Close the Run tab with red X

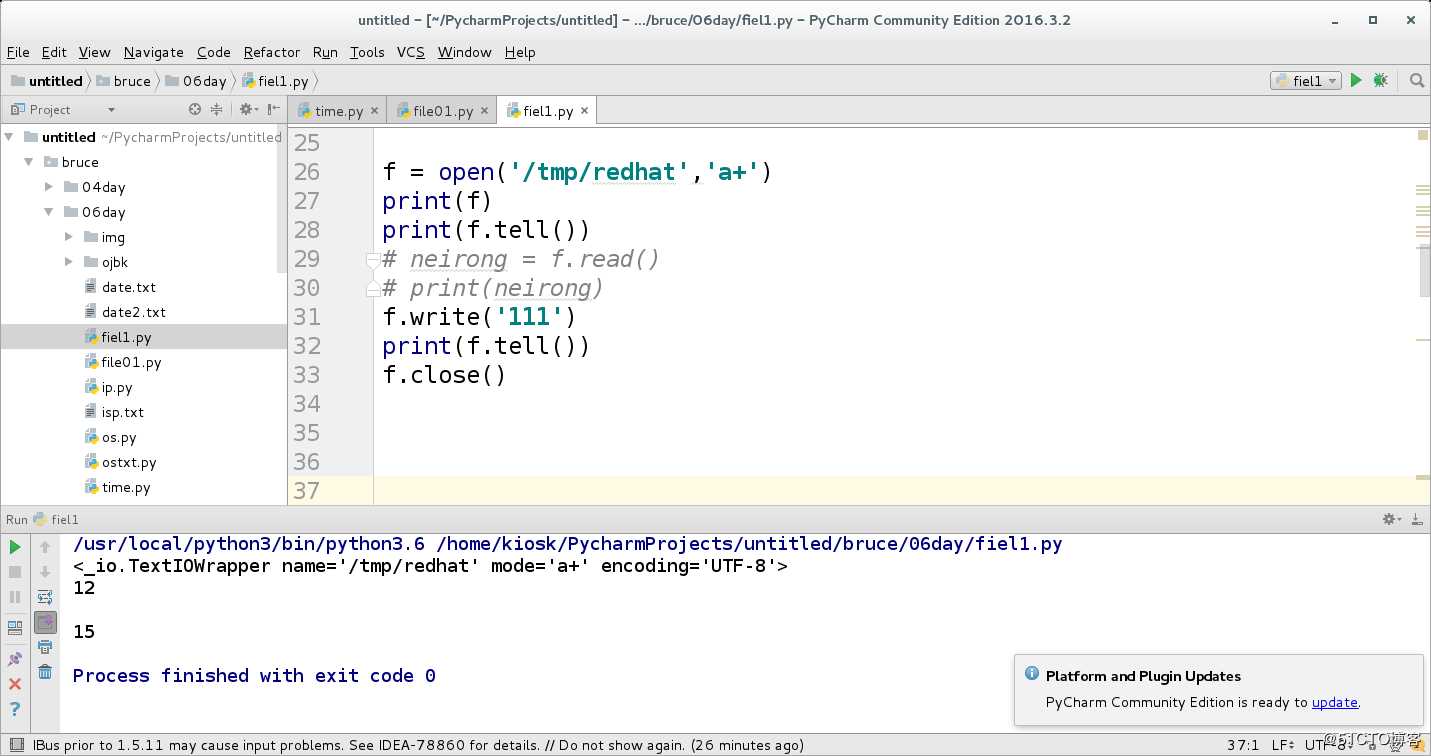(15, 684)
